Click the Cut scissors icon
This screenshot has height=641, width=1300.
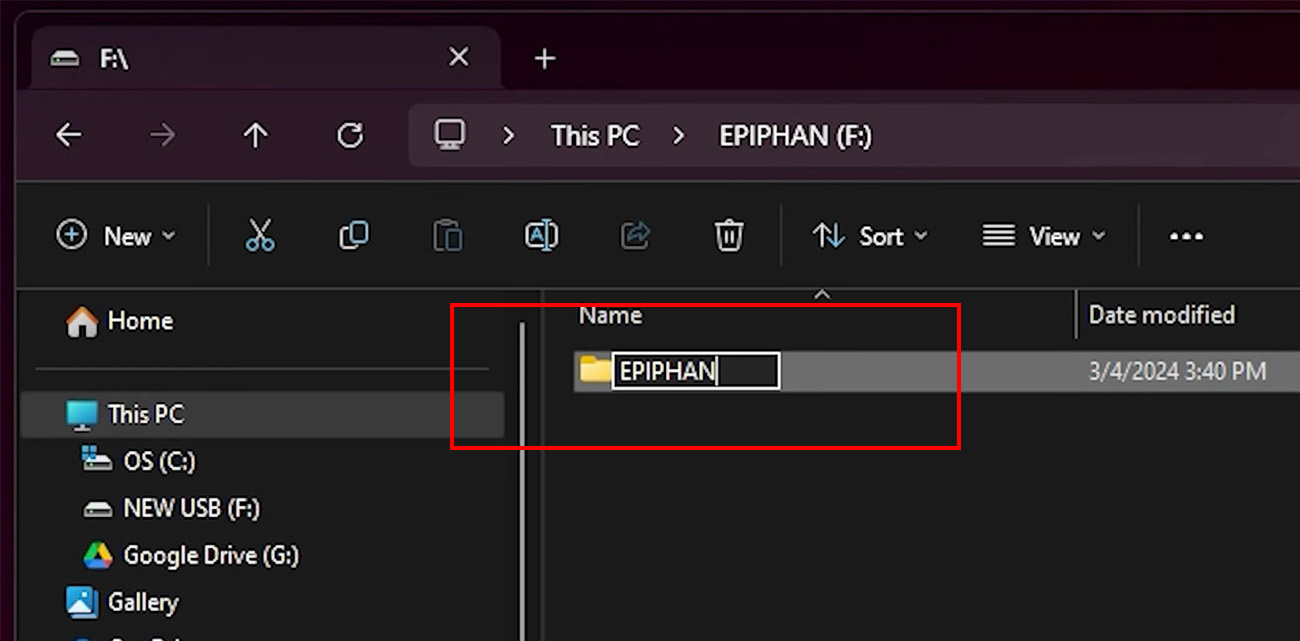(x=260, y=236)
